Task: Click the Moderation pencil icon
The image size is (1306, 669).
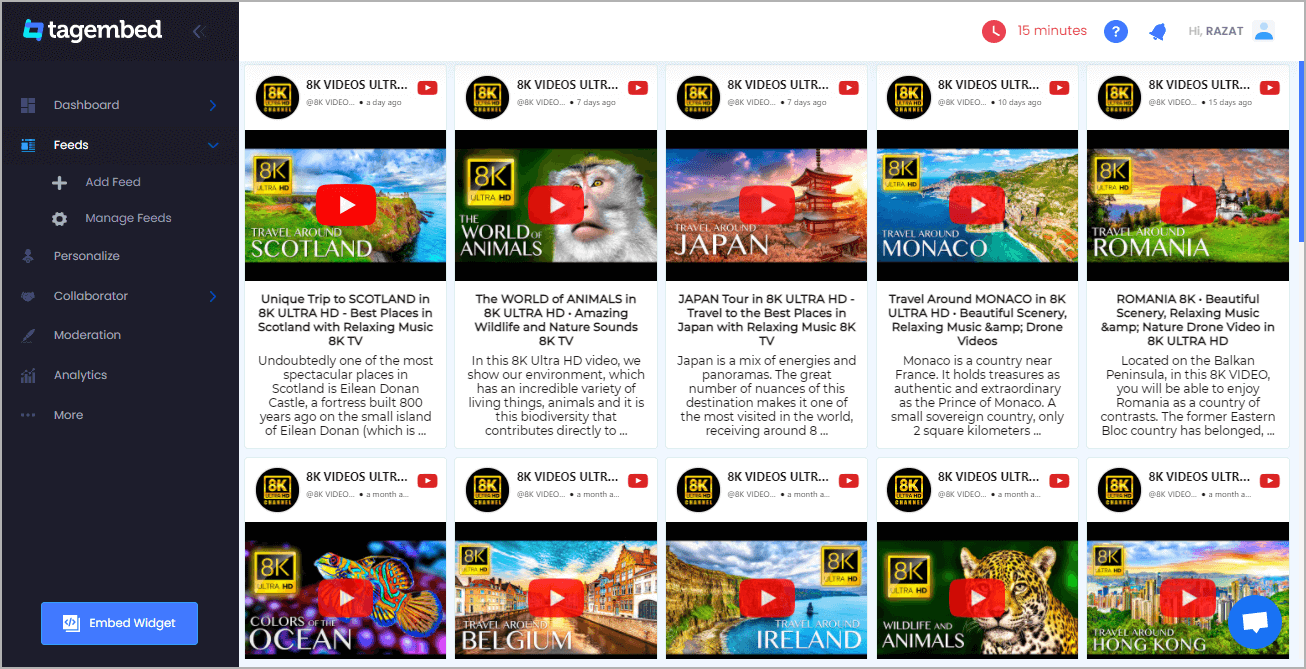Action: [x=28, y=336]
